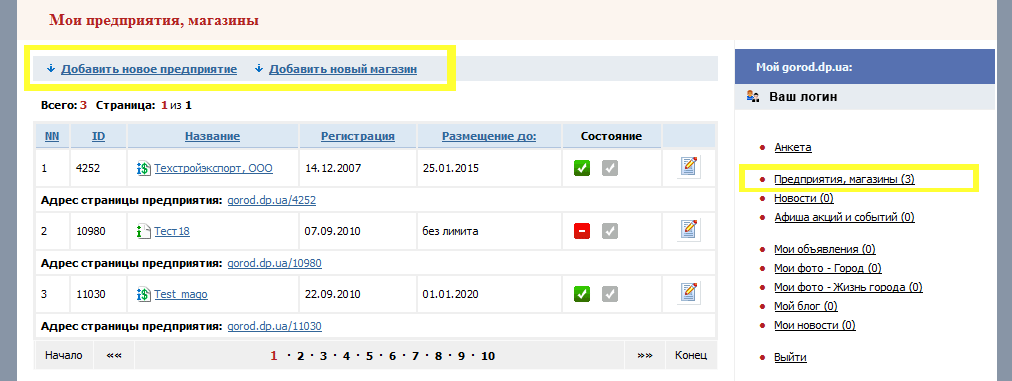Open Анкета in sidebar menu
This screenshot has width=1012, height=381.
pyautogui.click(x=793, y=147)
